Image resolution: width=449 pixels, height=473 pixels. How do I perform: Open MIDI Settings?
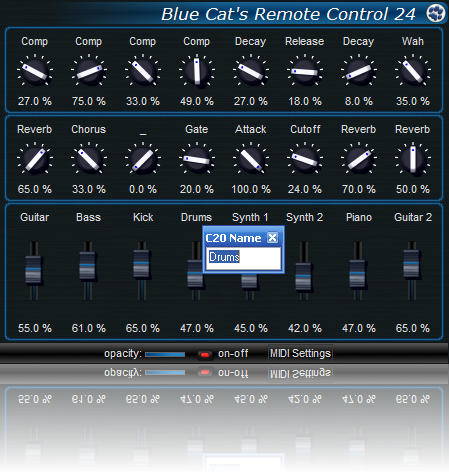click(300, 353)
